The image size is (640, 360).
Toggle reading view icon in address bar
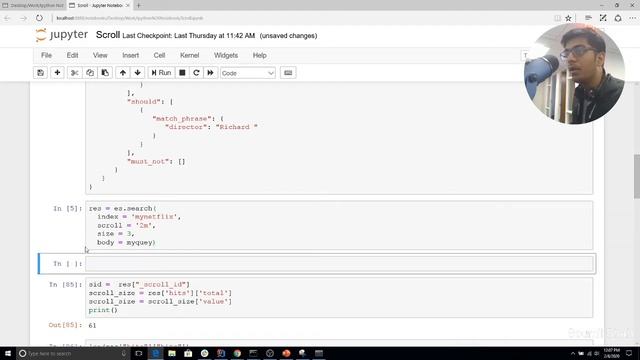(558, 18)
